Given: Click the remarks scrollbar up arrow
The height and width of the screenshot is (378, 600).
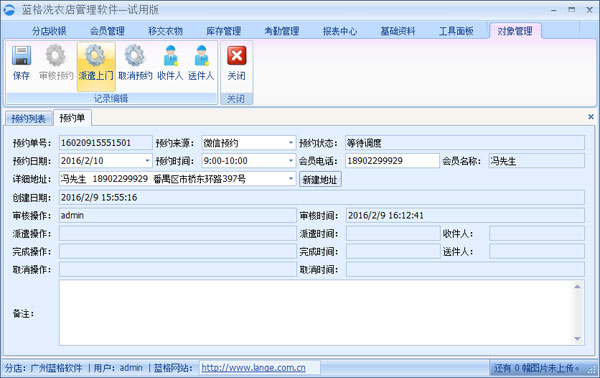Looking at the screenshot, I should (577, 287).
